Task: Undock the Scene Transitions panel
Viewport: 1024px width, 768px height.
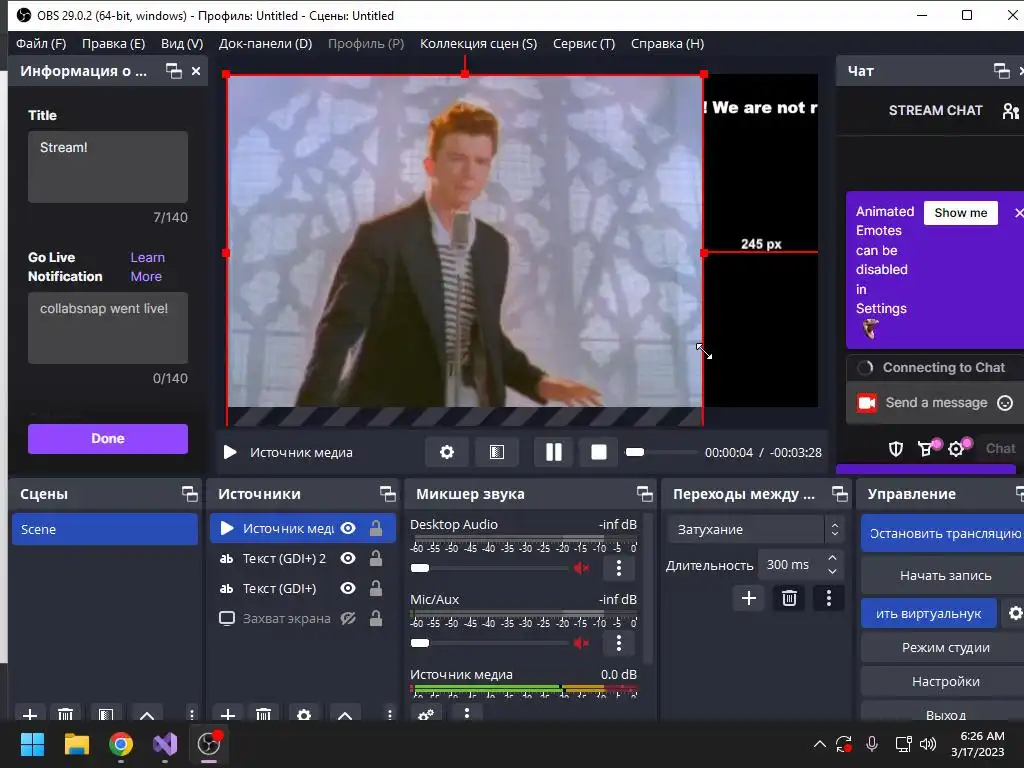Action: (x=840, y=494)
